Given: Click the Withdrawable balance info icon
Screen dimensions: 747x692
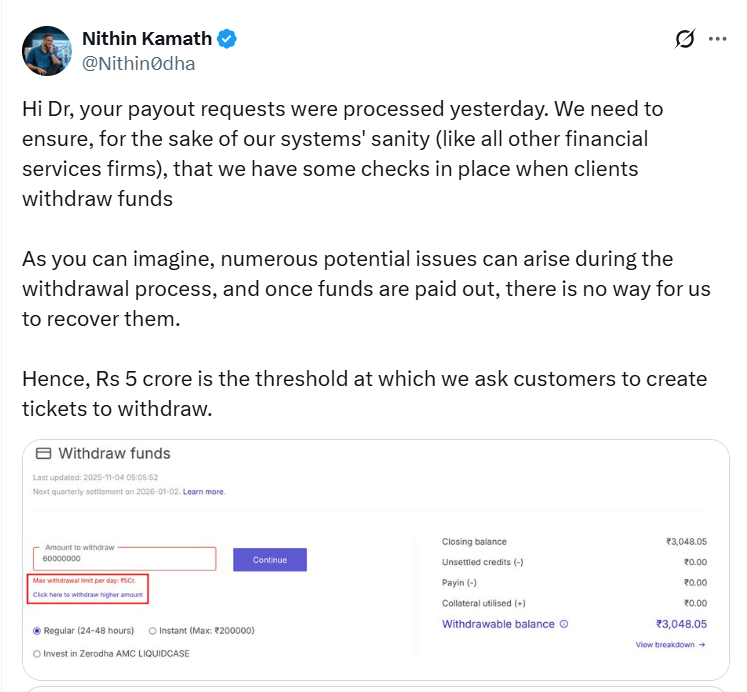Looking at the screenshot, I should [564, 624].
